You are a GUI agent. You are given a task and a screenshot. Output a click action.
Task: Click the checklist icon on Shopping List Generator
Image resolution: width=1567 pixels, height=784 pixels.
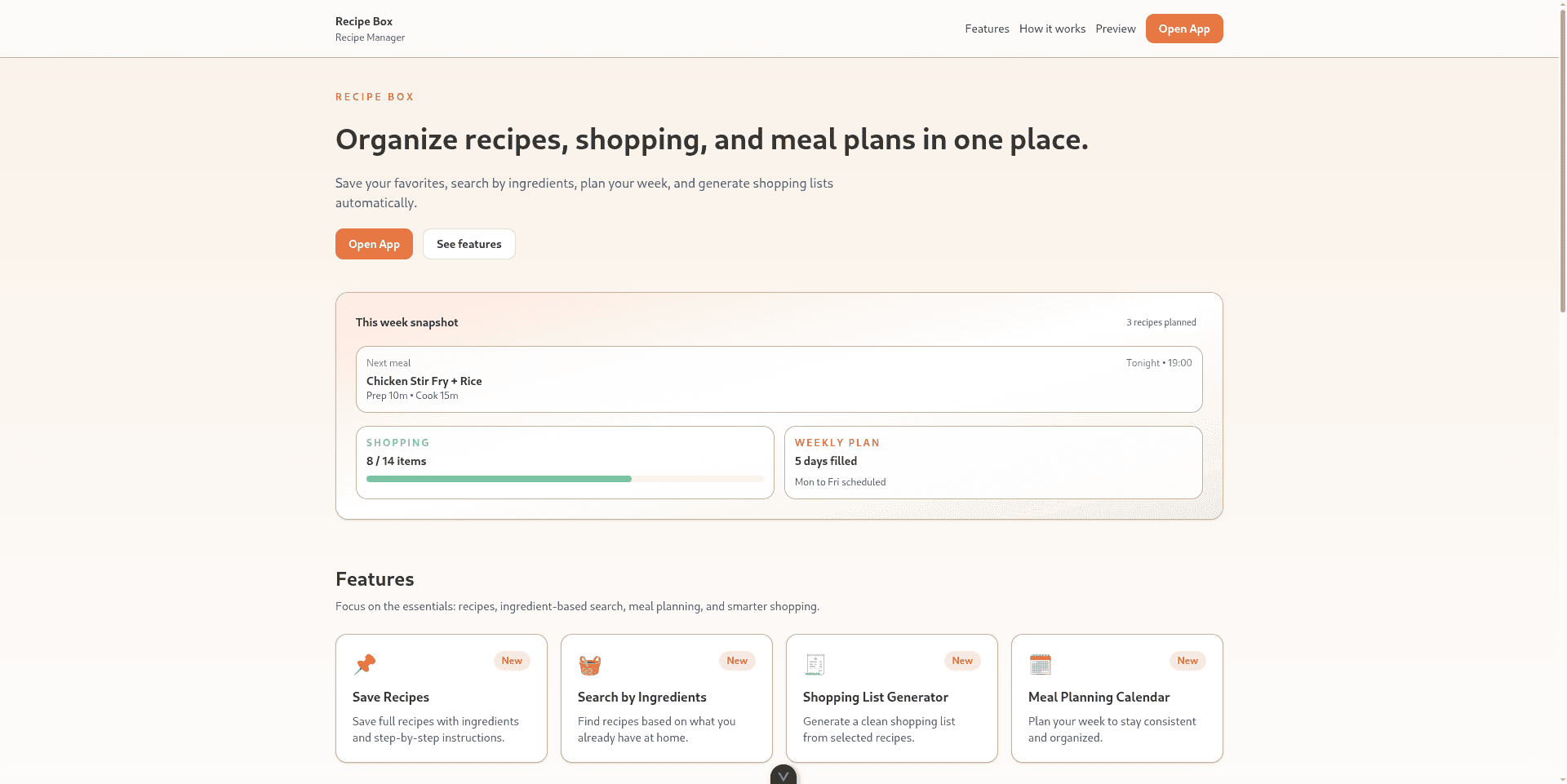pos(815,664)
